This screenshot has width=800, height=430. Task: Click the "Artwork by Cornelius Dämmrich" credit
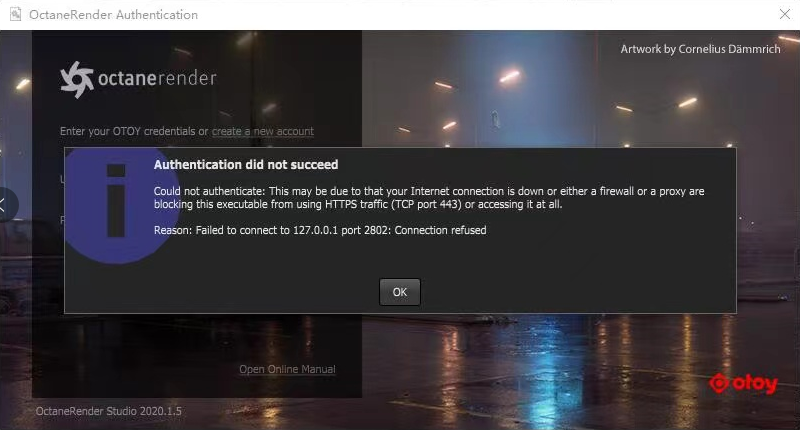[700, 49]
